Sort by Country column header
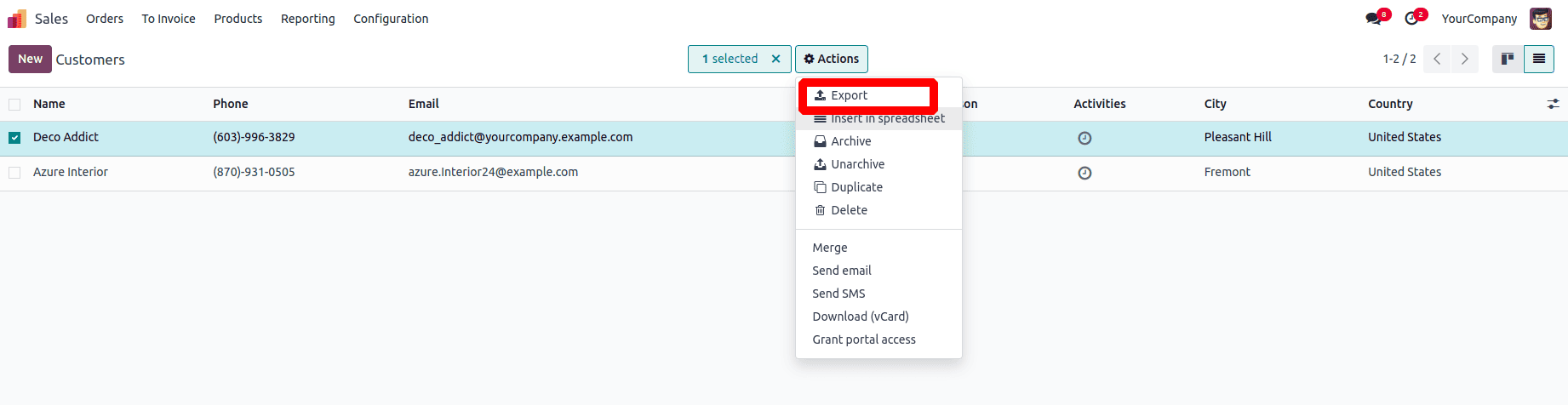 (x=1390, y=104)
